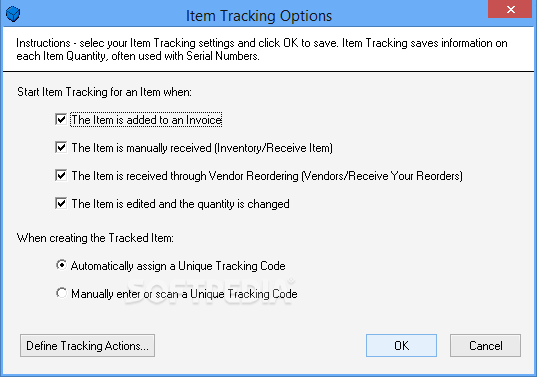Select Automatically assign a Unique Tracking Code
Screen dimensions: 537x377
(61, 265)
